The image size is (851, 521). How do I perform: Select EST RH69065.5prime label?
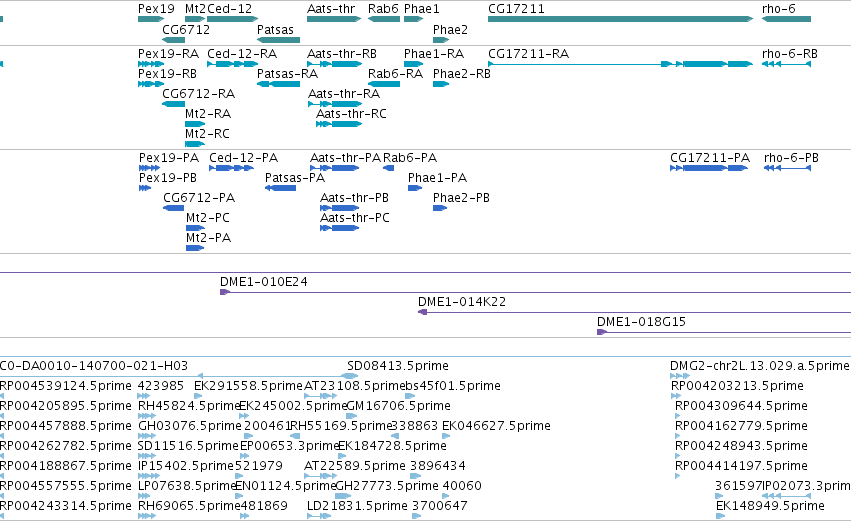coord(189,506)
